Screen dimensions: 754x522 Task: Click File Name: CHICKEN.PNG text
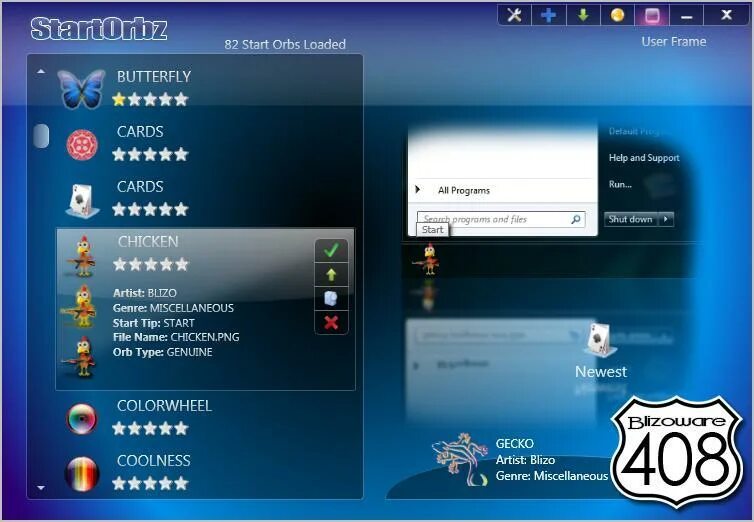pos(176,337)
